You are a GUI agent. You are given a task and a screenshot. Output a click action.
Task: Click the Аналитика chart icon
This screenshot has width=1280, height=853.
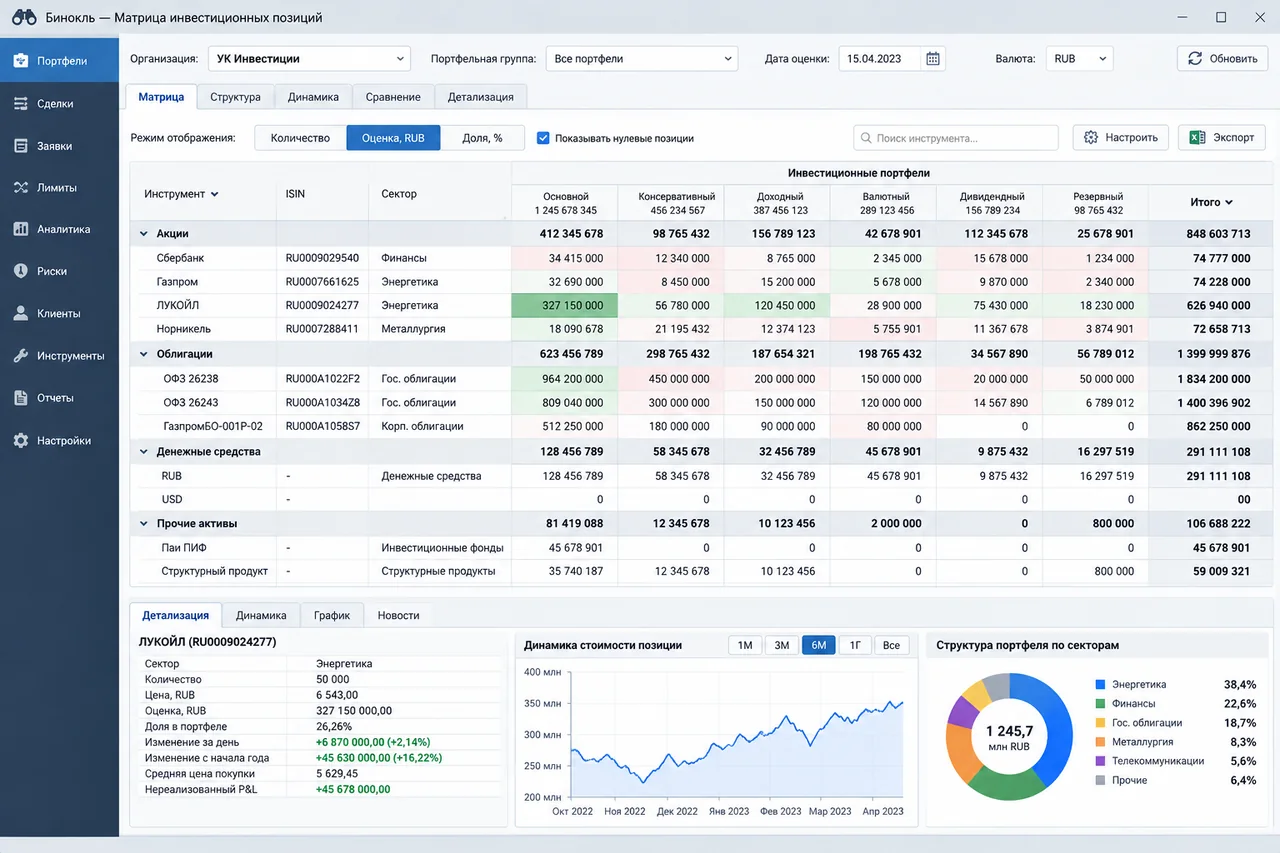(x=20, y=229)
